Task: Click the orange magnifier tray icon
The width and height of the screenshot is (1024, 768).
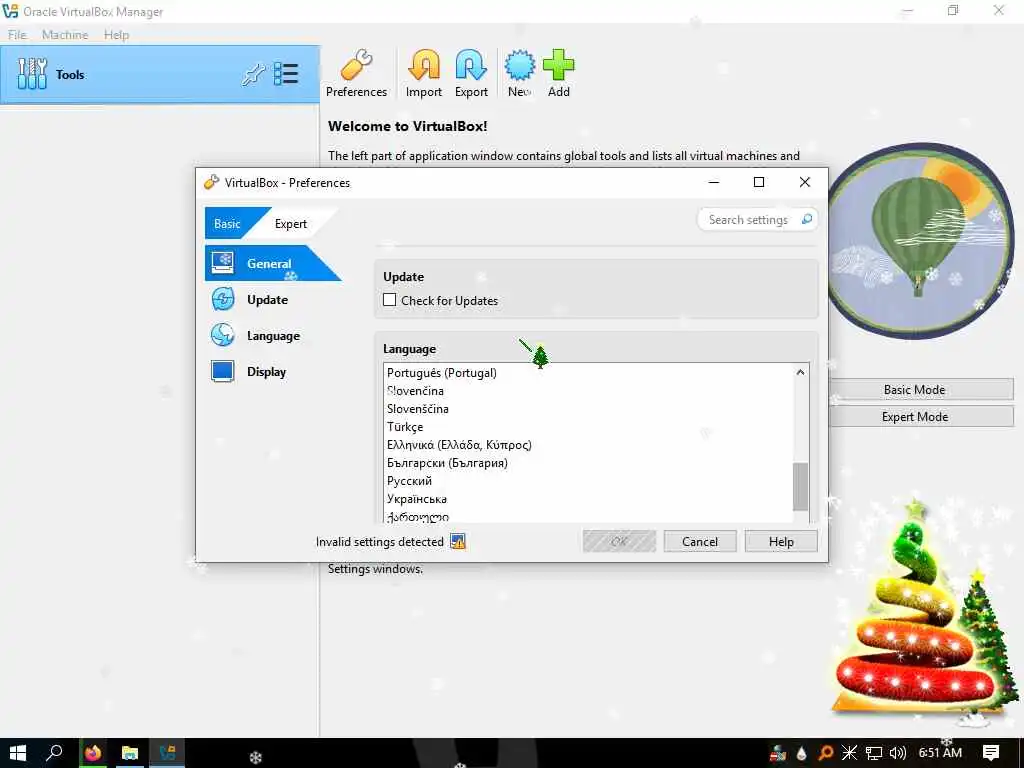Action: tap(825, 753)
